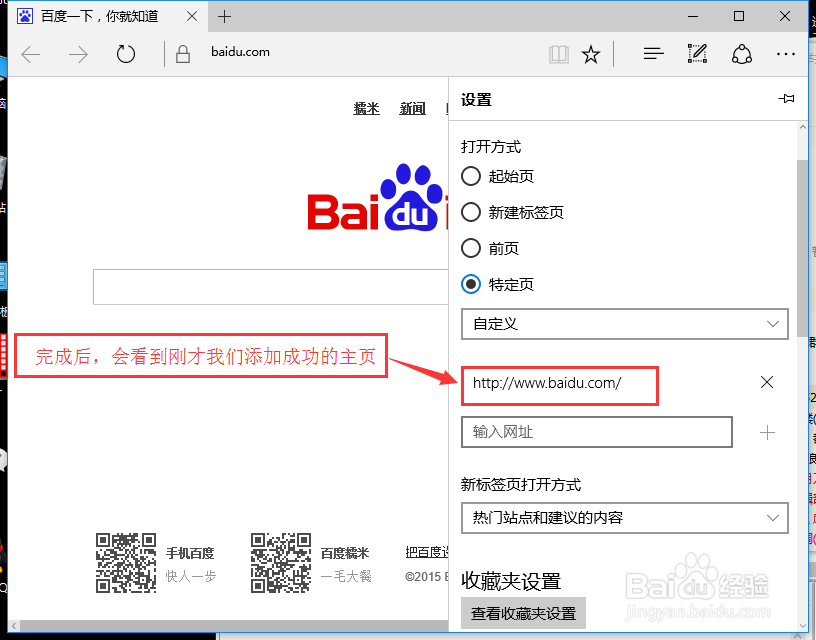This screenshot has width=816, height=640.
Task: Click the 收藏夹设置 heading
Action: 511,581
